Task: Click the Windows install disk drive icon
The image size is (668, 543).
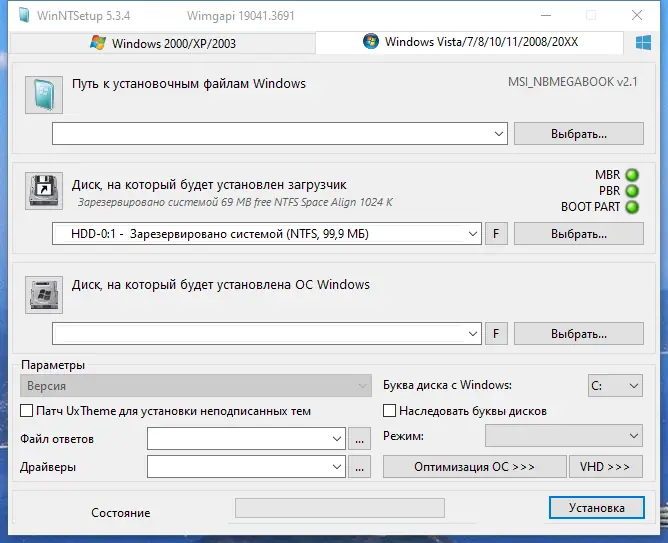Action: pyautogui.click(x=44, y=295)
